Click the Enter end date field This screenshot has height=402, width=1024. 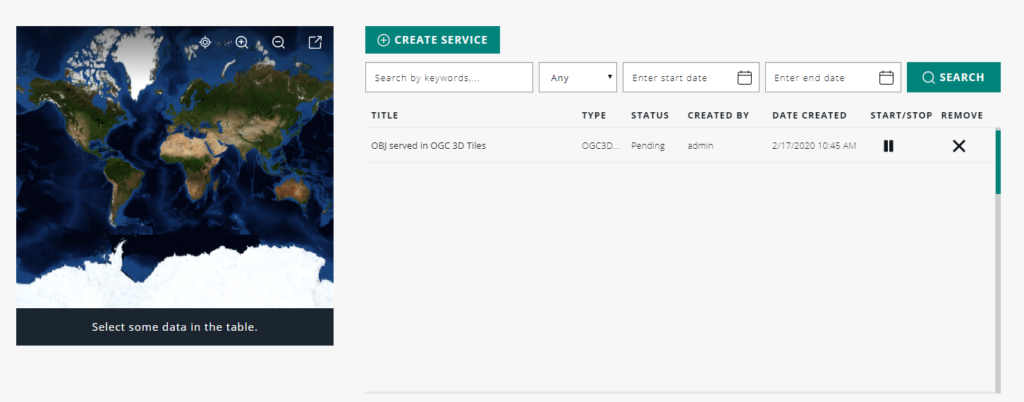(822, 78)
